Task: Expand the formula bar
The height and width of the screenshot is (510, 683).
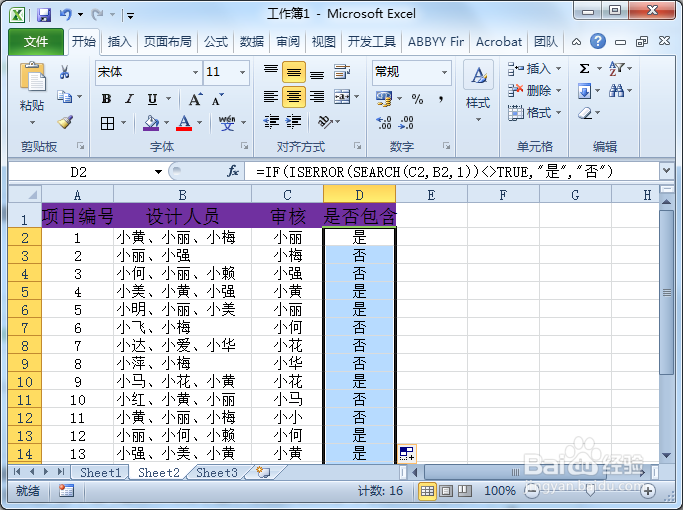Action: [666, 171]
